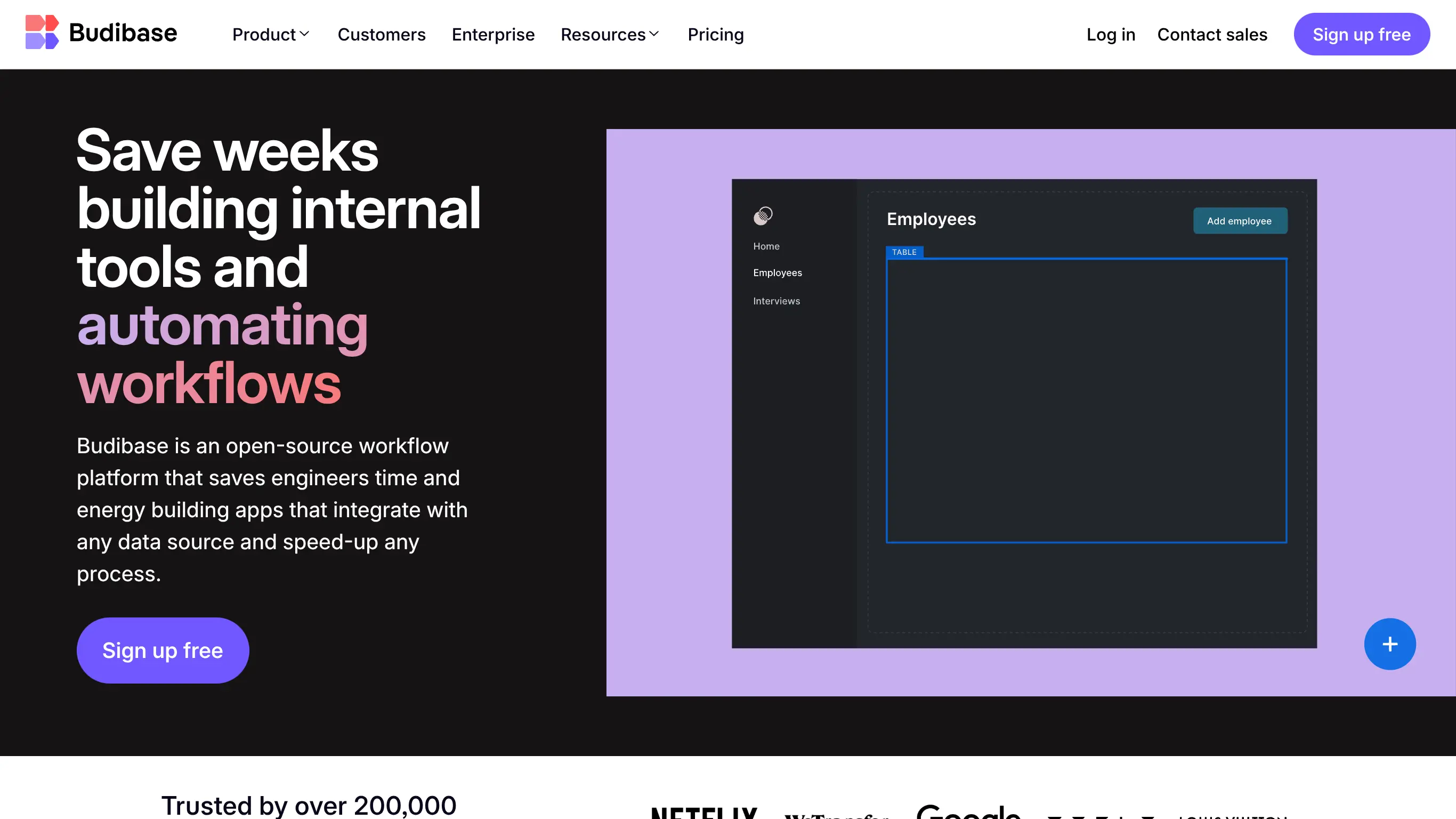This screenshot has width=1456, height=819.
Task: Click the Budibase logo in the navigation bar
Action: [101, 33]
